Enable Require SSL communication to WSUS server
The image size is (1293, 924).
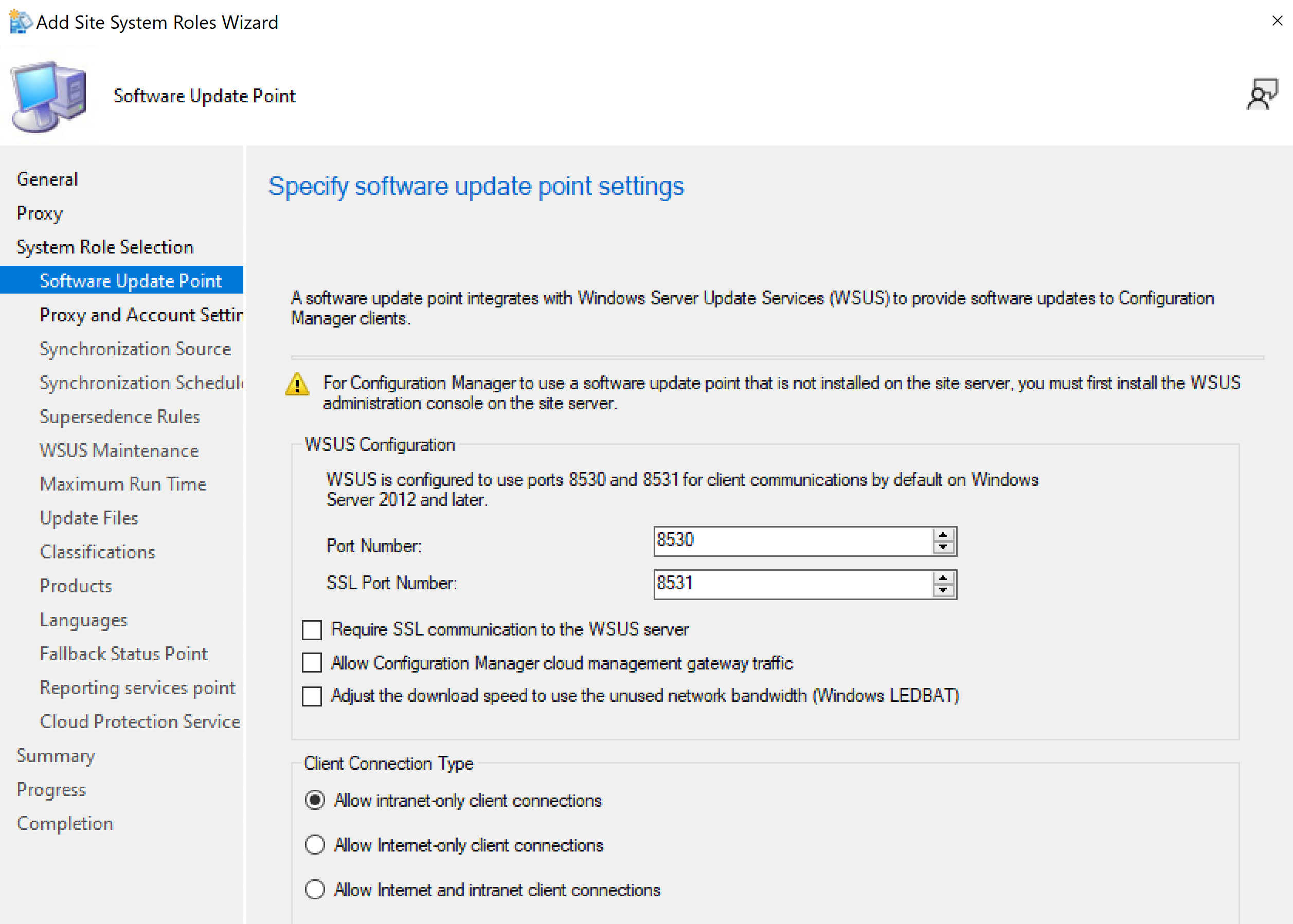coord(312,630)
